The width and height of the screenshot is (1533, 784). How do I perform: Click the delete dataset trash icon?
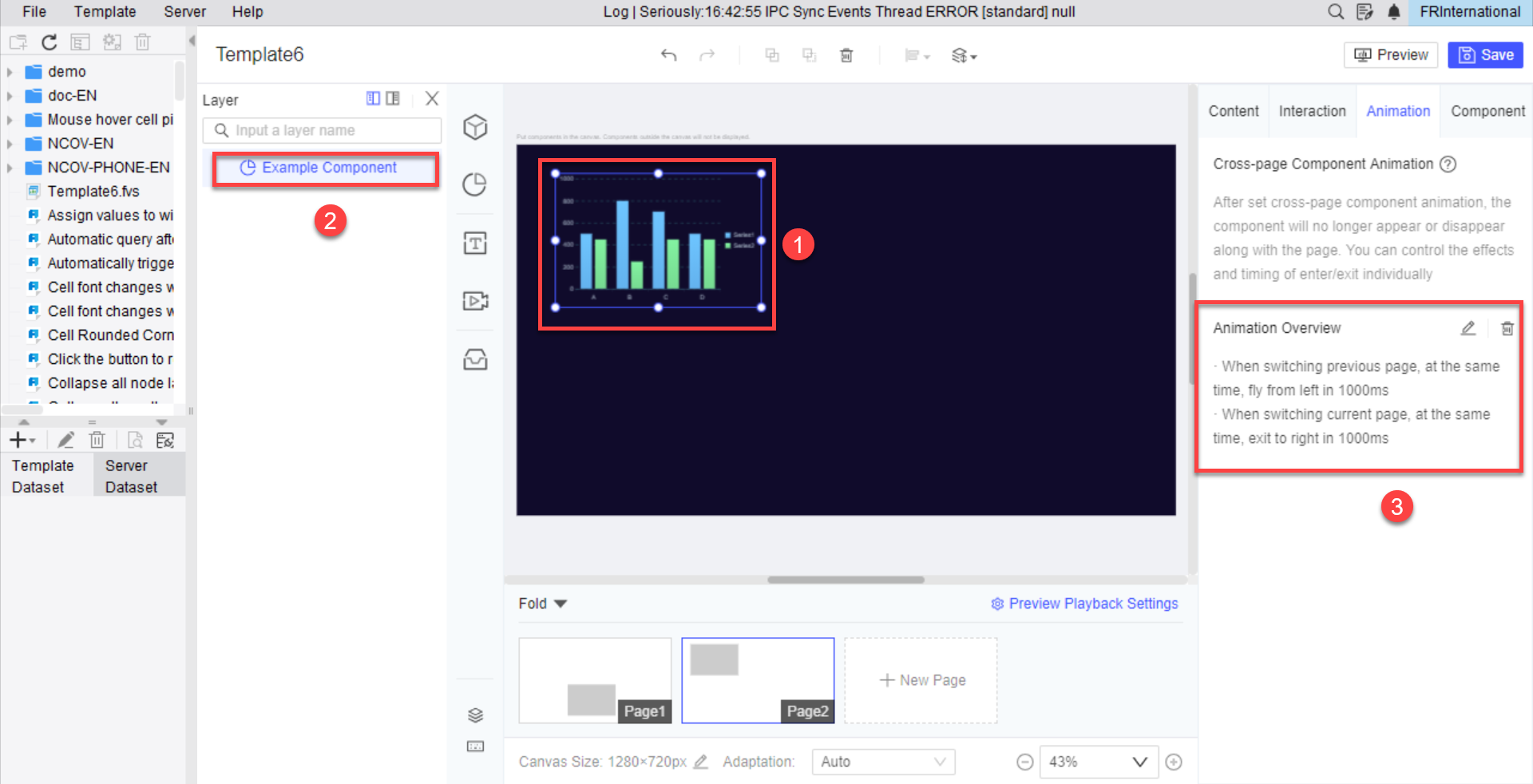point(97,440)
